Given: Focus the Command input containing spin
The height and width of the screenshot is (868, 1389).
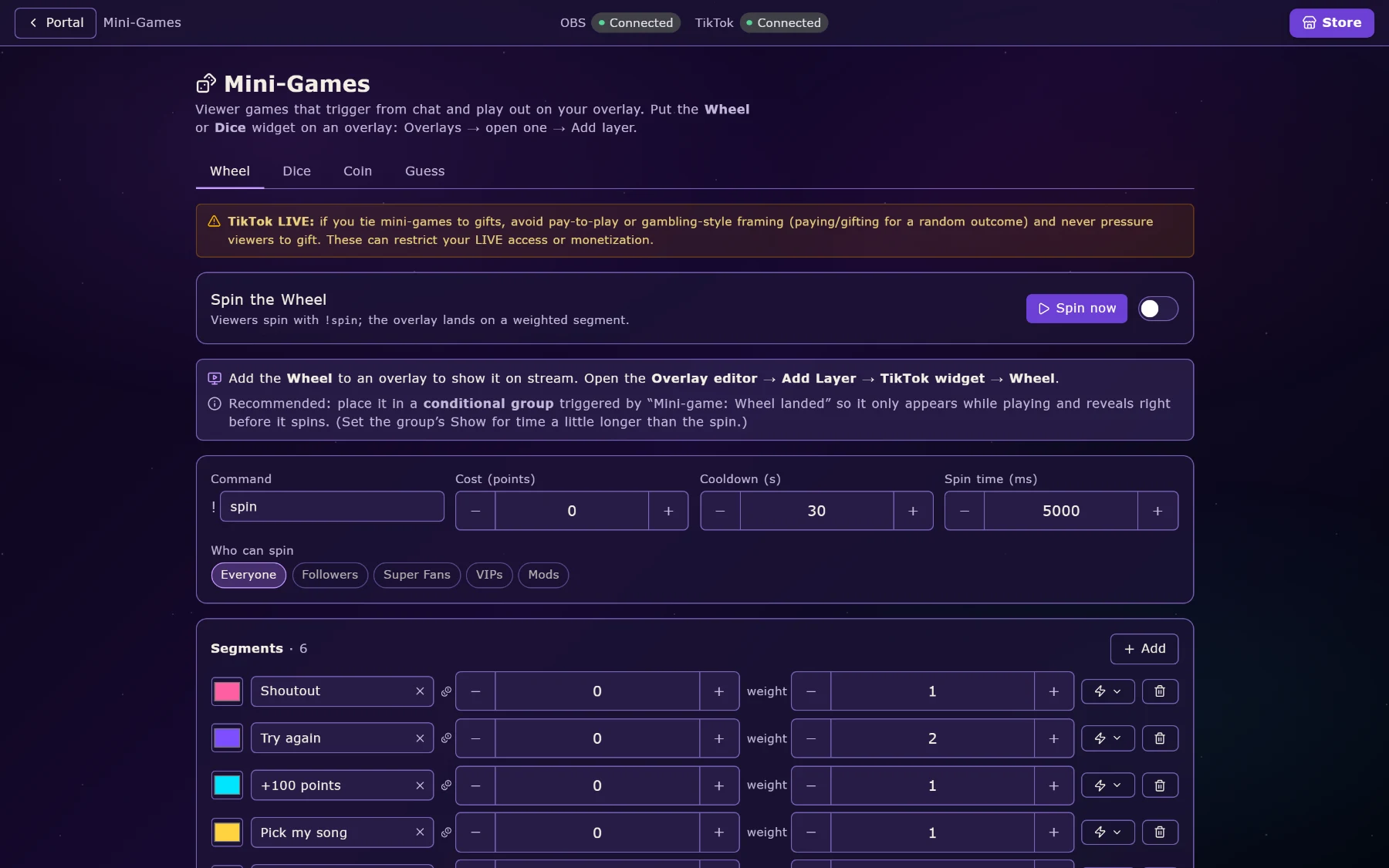Looking at the screenshot, I should [x=332, y=507].
